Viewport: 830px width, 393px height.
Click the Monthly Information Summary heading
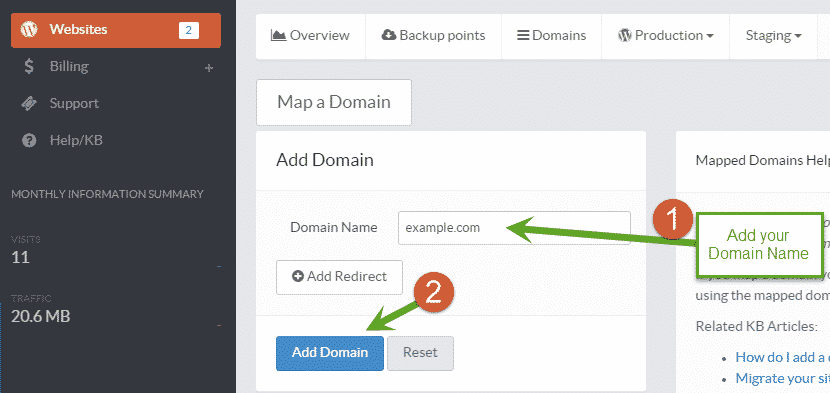coord(107,194)
